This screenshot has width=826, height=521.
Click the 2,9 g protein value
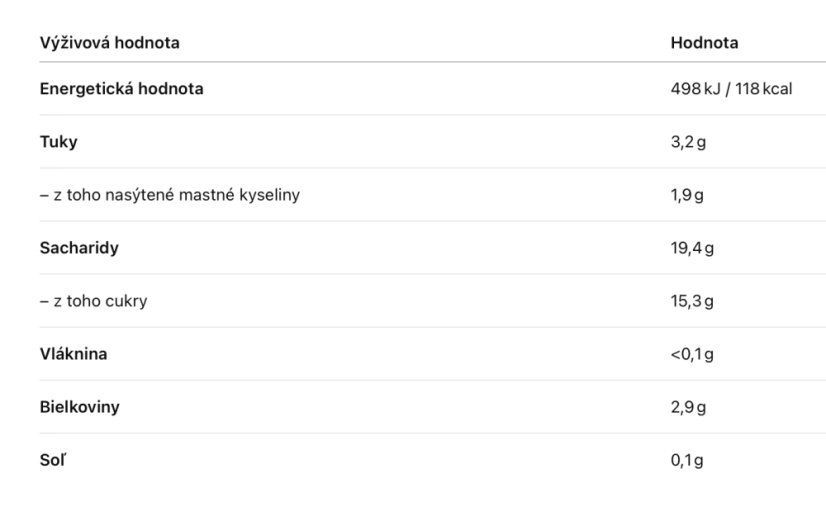(x=688, y=407)
